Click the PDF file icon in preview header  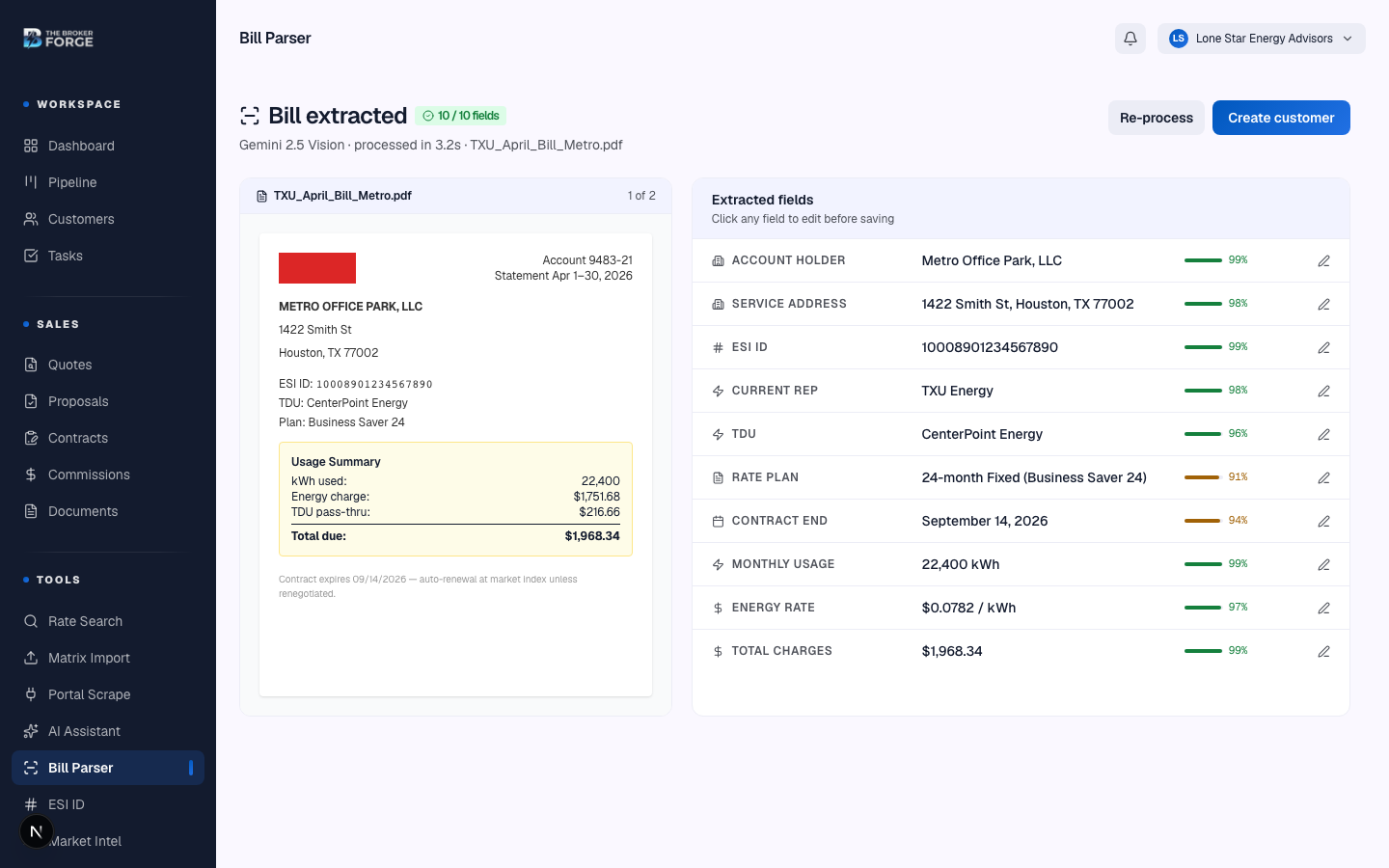pyautogui.click(x=261, y=196)
